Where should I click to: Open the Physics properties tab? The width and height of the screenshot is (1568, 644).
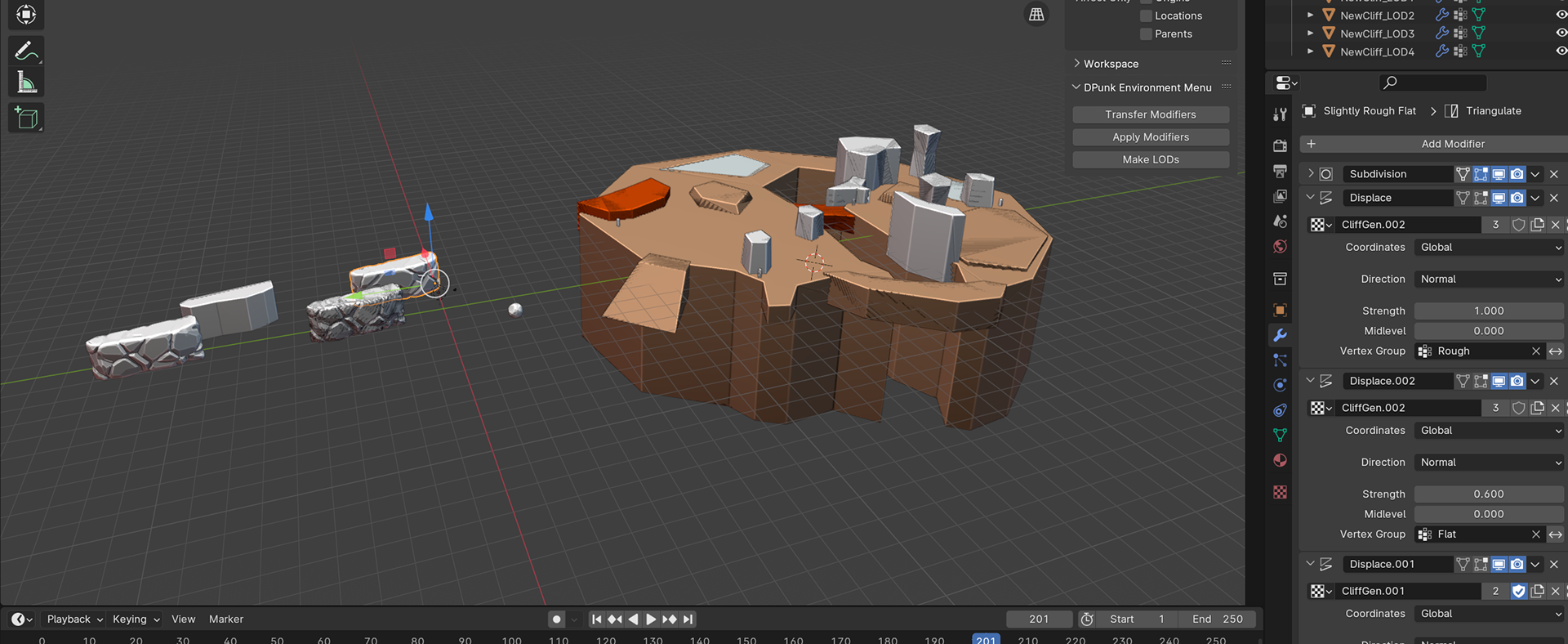[x=1280, y=385]
